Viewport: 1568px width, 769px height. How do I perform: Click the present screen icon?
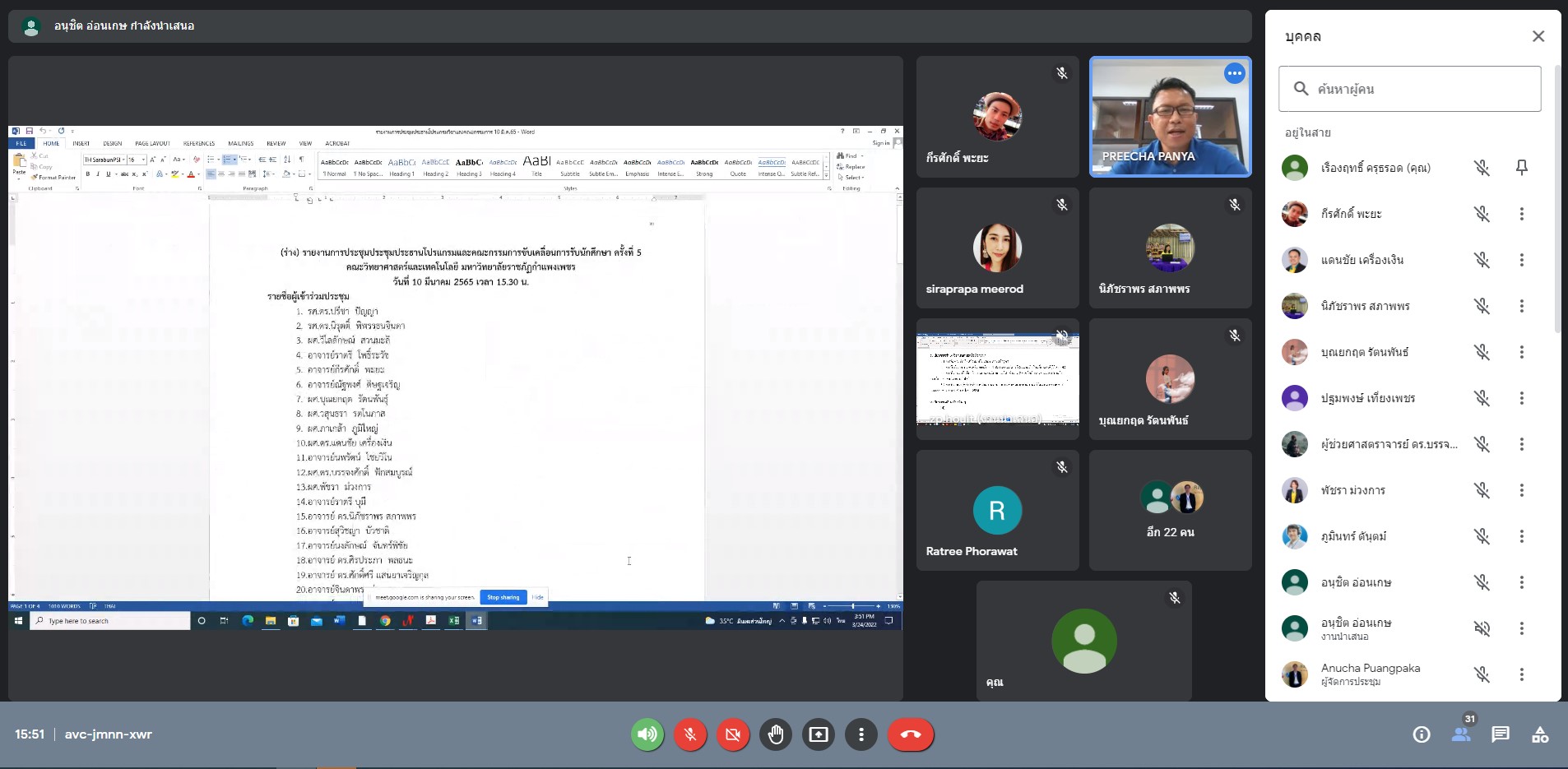(x=819, y=734)
